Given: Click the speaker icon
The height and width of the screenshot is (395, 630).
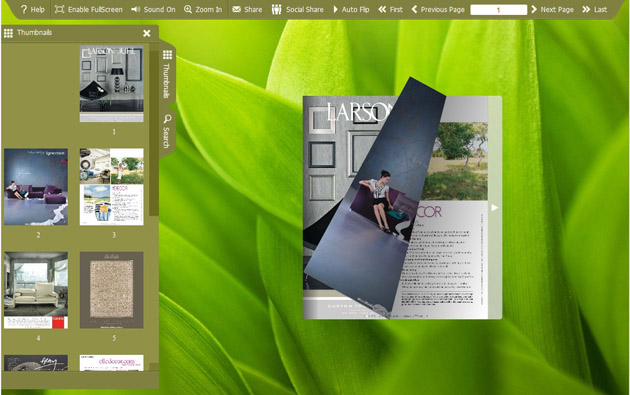Looking at the screenshot, I should pos(135,9).
